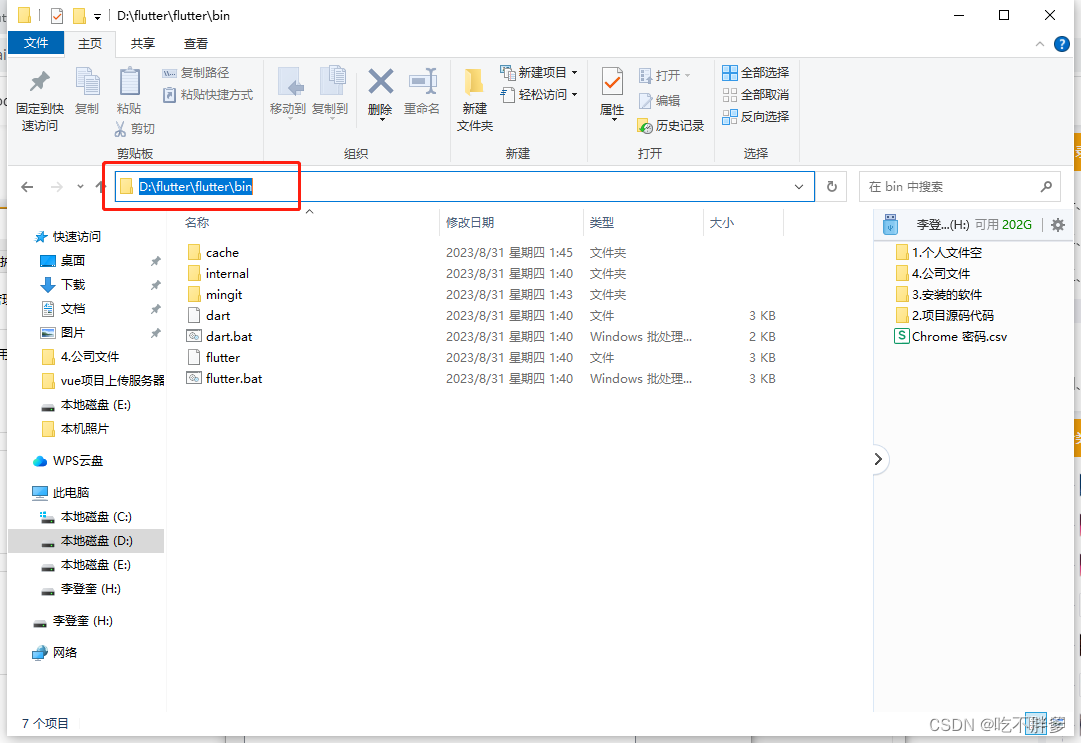Image resolution: width=1081 pixels, height=743 pixels.
Task: Select the mingit folder
Action: pos(215,294)
